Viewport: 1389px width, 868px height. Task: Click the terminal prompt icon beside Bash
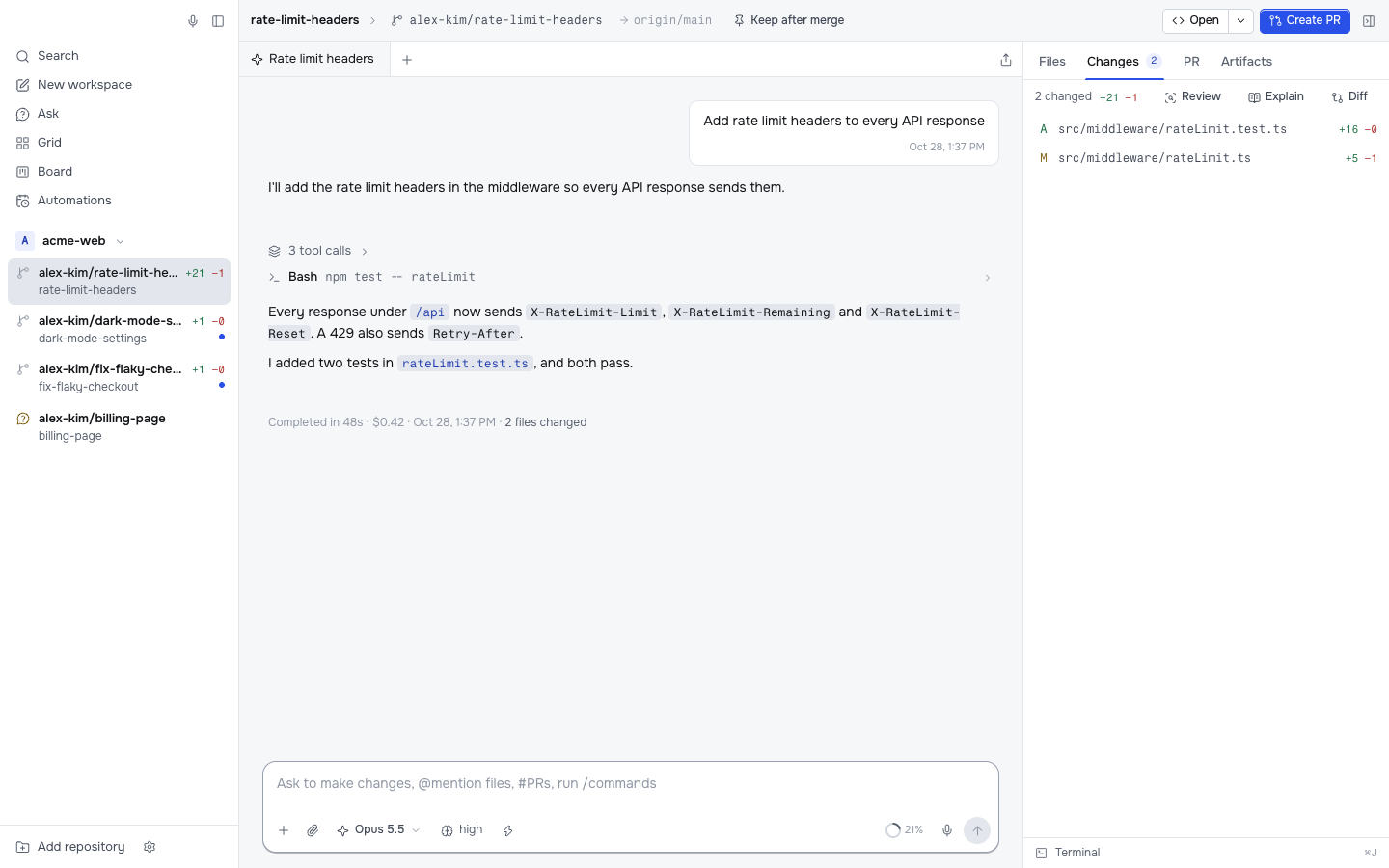(x=275, y=278)
